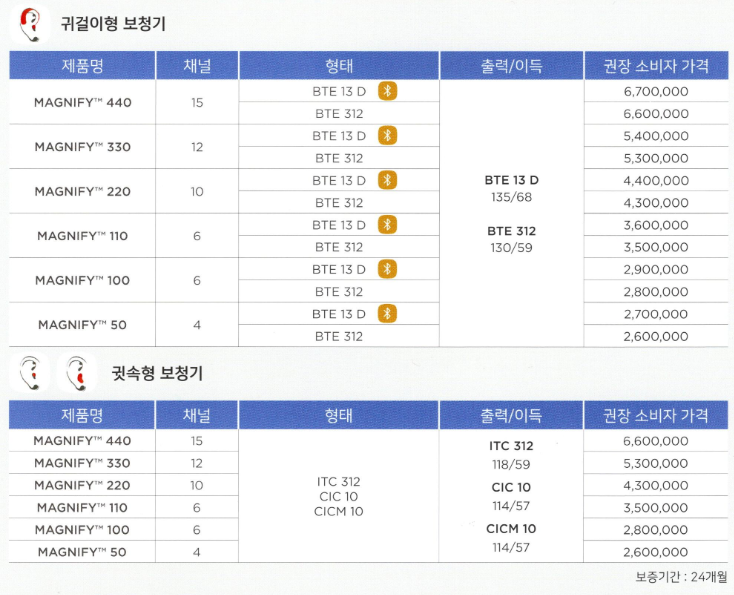This screenshot has width=734, height=595.
Task: Click the price 4,400,000
Action: (656, 180)
